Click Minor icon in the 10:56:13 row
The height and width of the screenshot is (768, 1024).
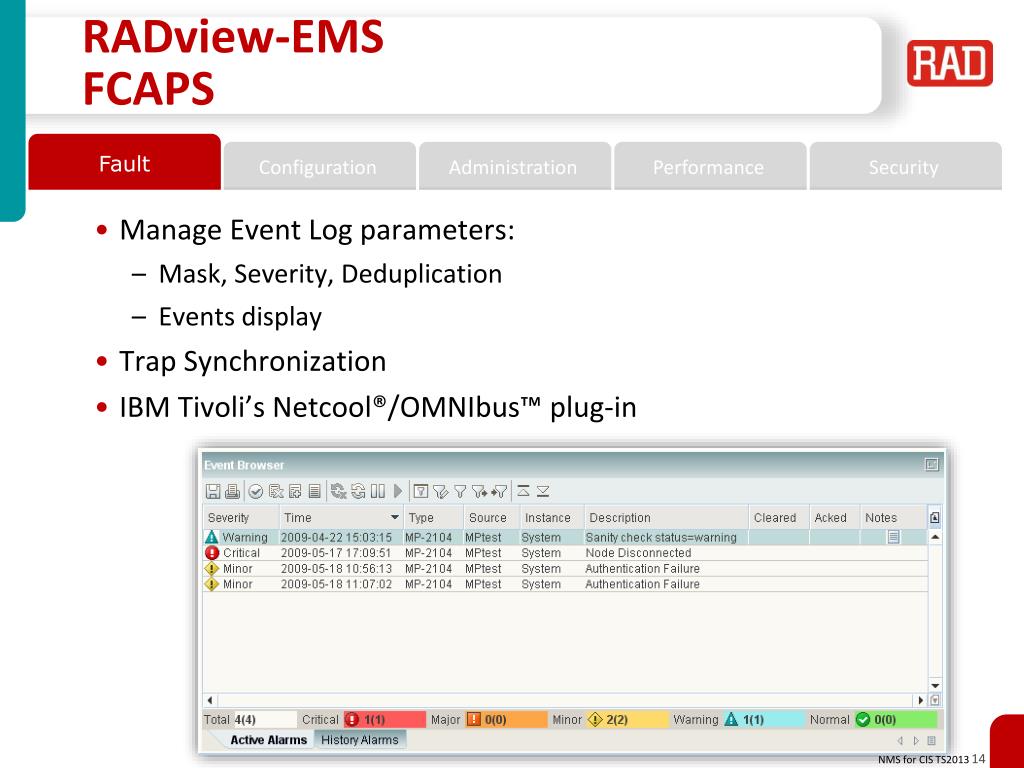tap(212, 568)
